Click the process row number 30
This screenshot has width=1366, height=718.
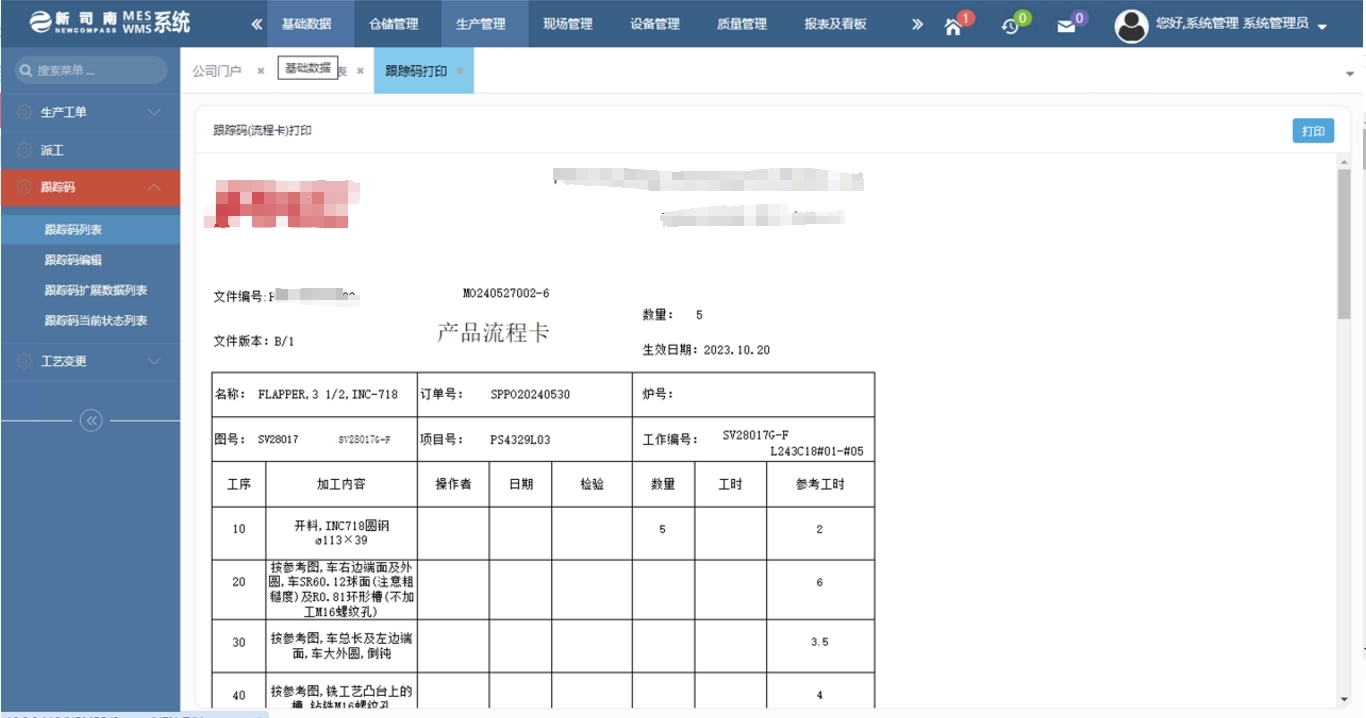(239, 642)
